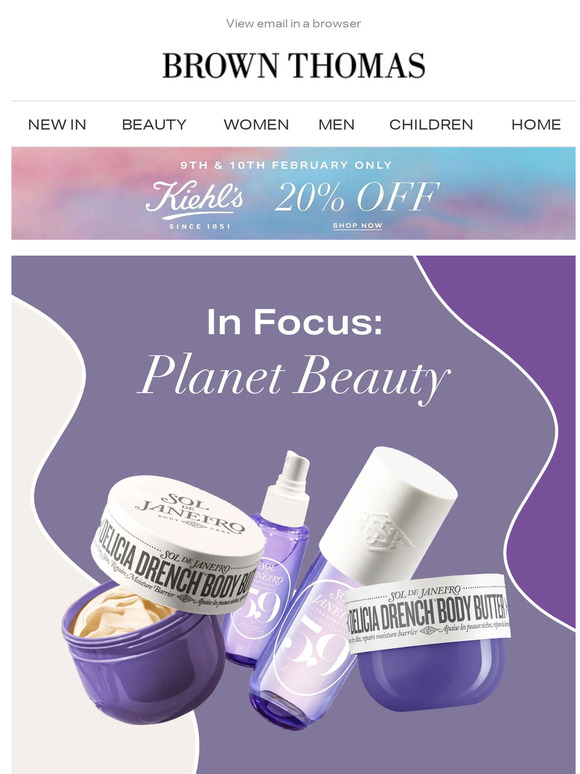580x774 pixels.
Task: Open the Planet Beauty headline
Action: (294, 377)
